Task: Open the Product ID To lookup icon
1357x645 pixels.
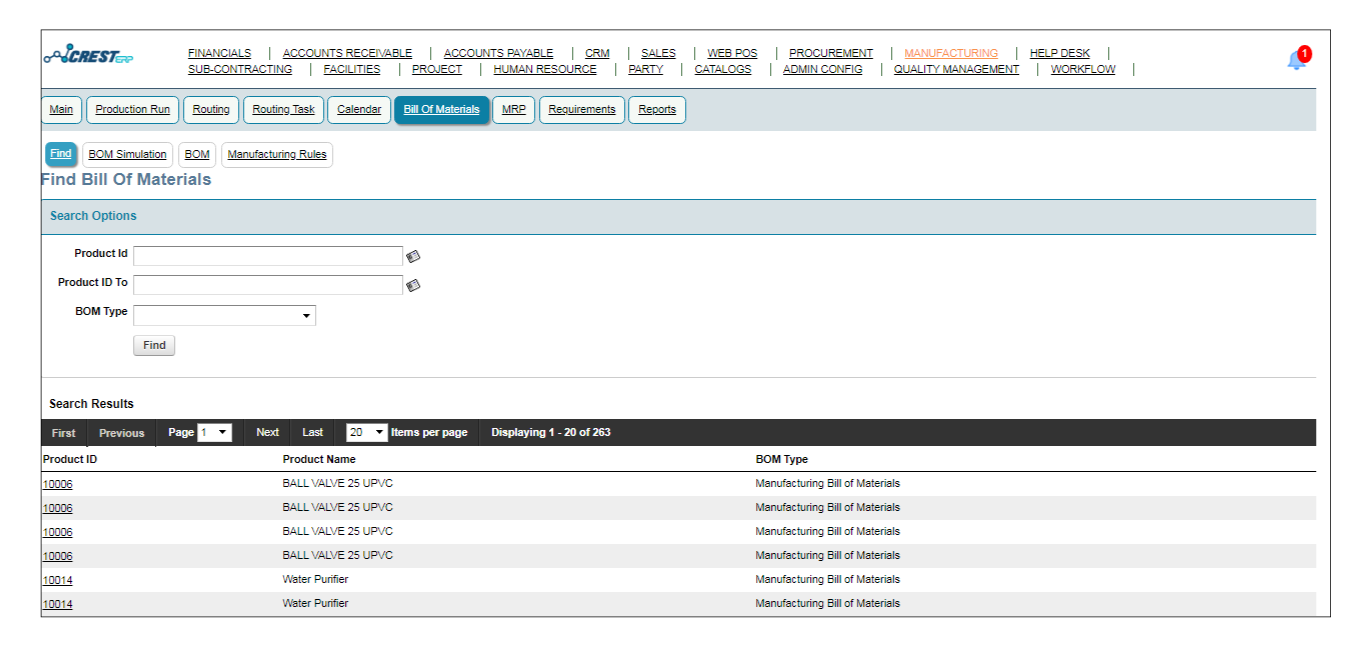Action: point(413,285)
